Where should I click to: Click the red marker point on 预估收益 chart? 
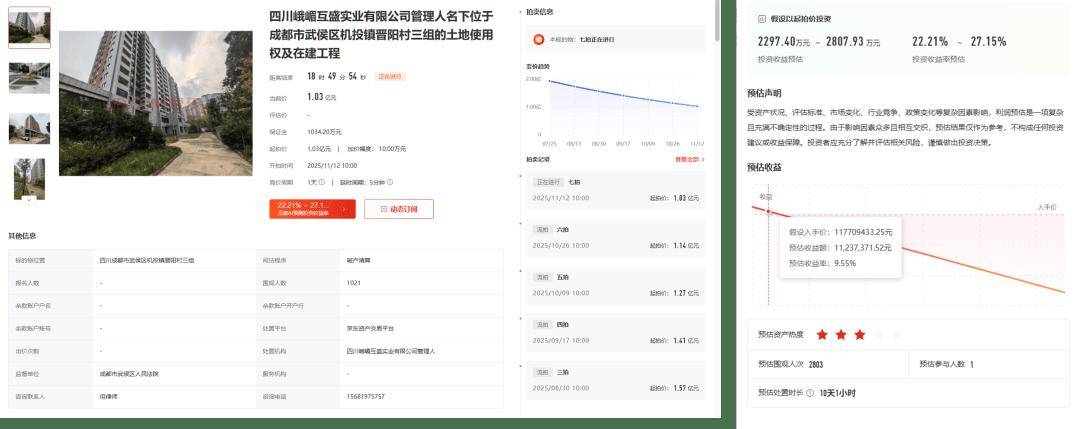pyautogui.click(x=768, y=211)
